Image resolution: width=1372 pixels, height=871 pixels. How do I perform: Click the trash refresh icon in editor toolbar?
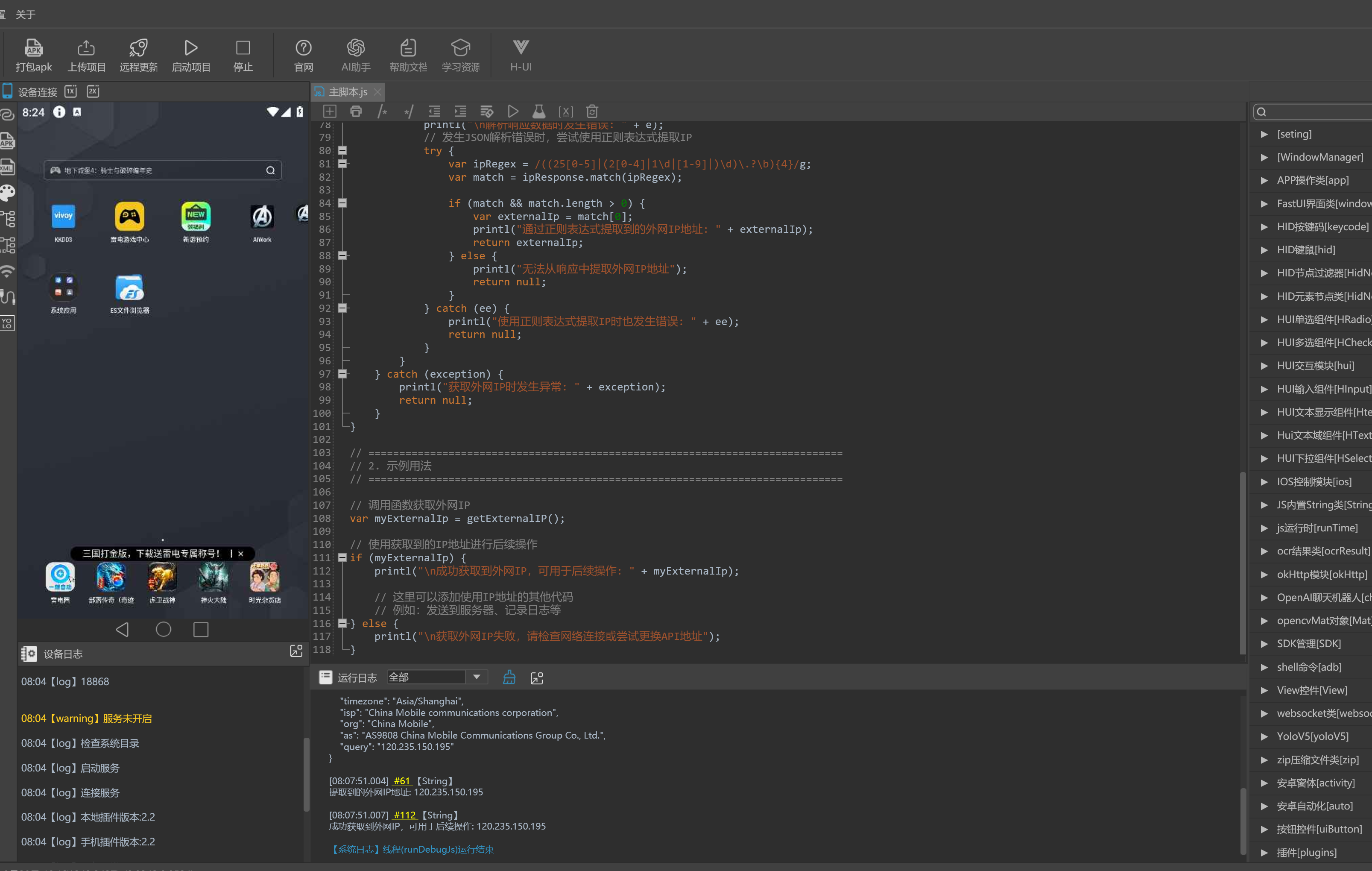[592, 111]
